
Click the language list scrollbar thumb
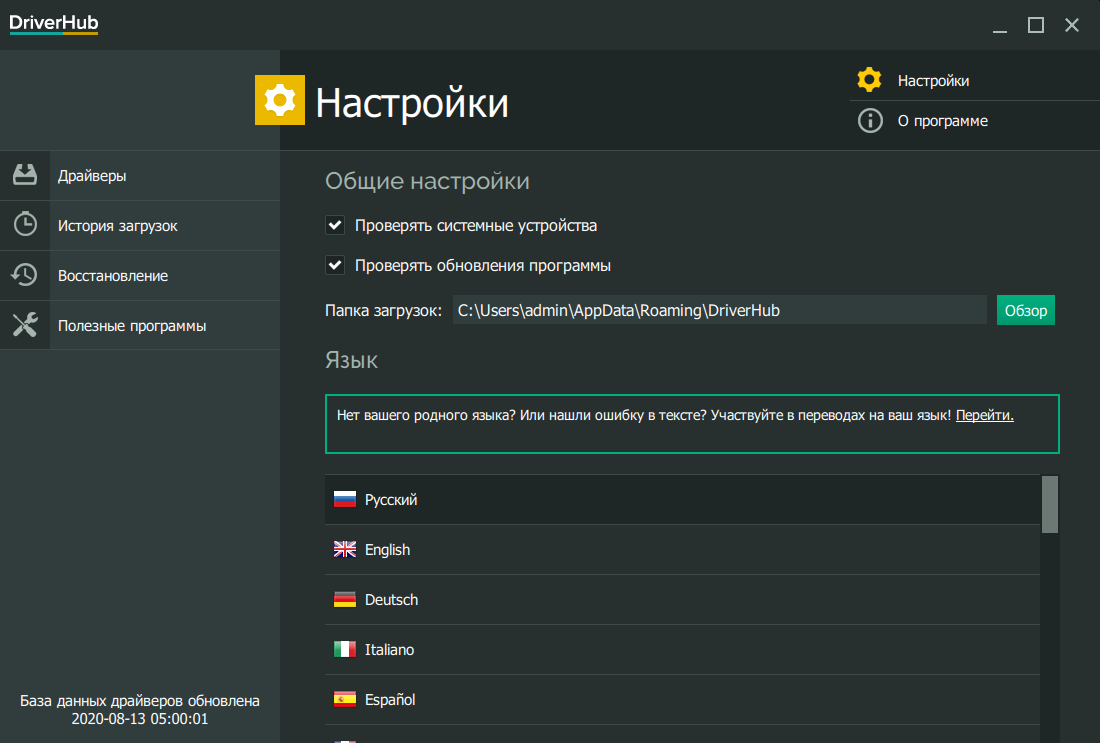(x=1049, y=504)
